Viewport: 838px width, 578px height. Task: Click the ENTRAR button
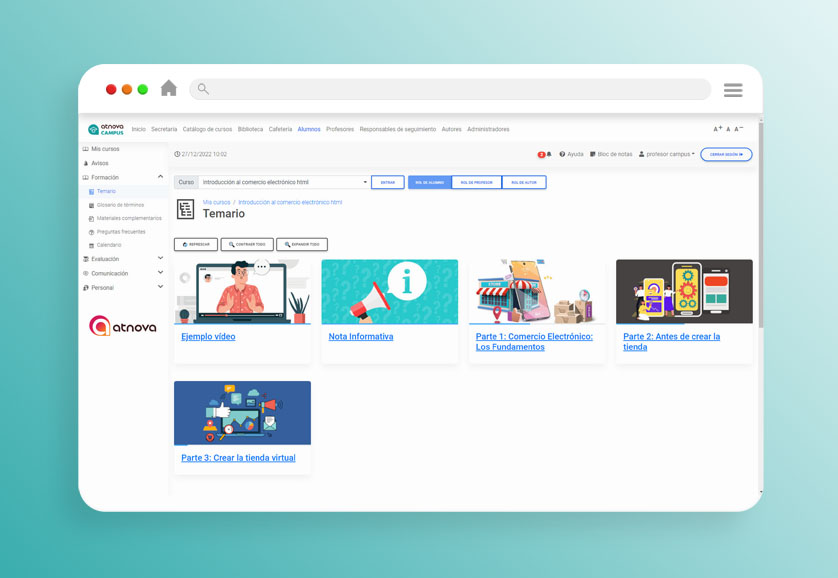387,182
